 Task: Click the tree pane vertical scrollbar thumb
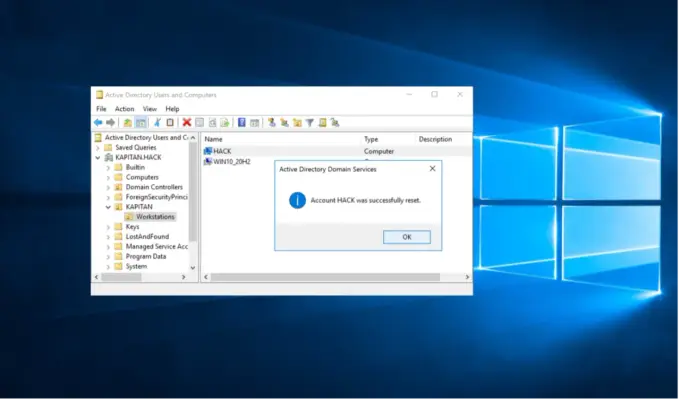[193, 191]
